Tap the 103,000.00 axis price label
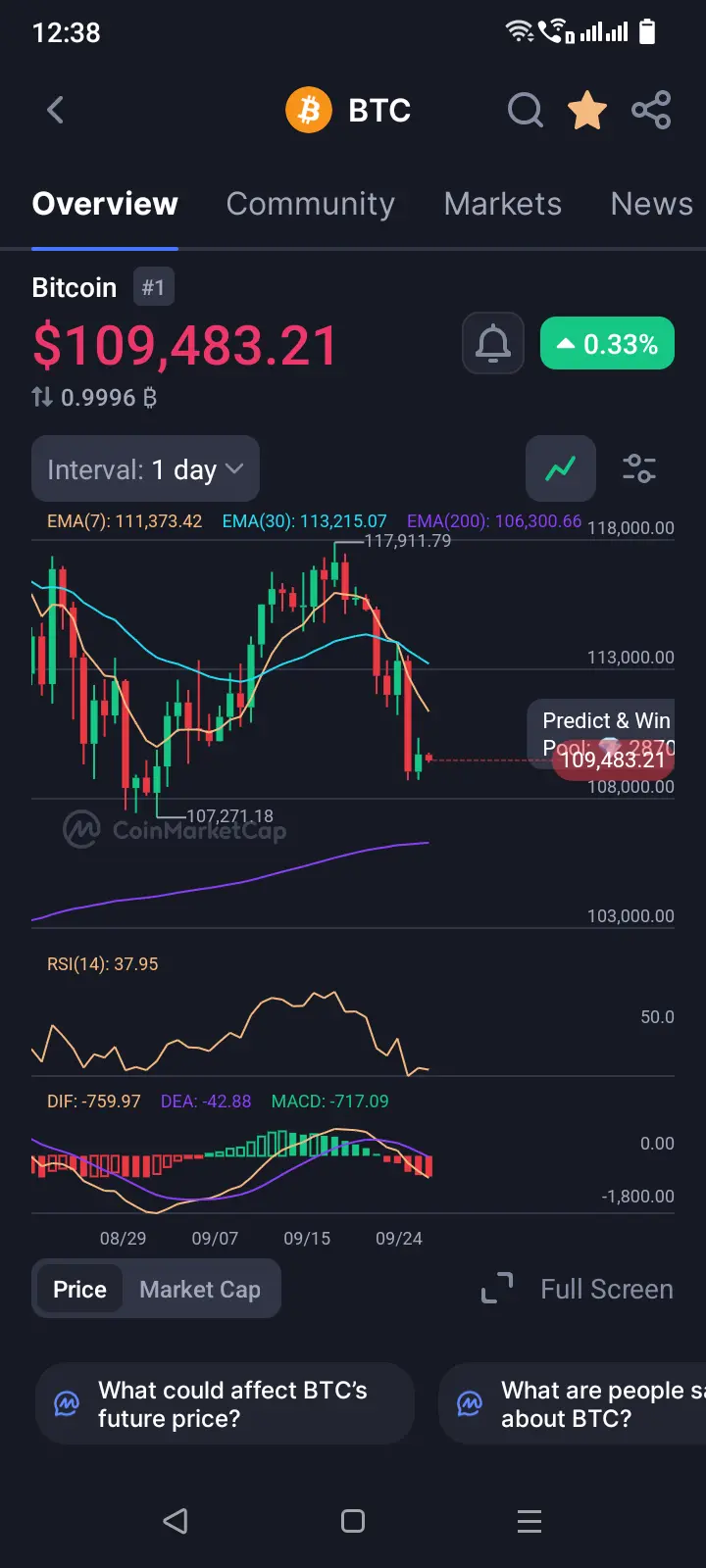The image size is (706, 1568). 630,916
